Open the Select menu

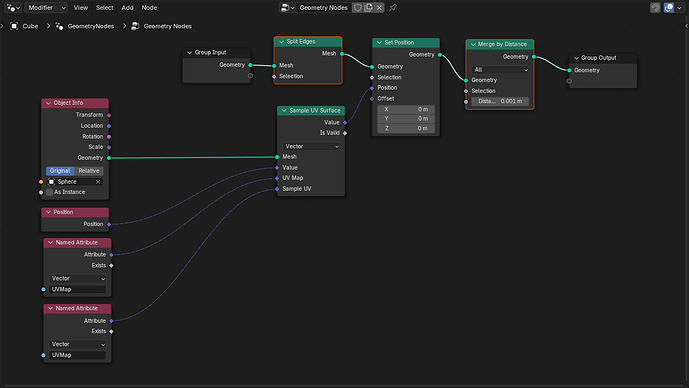point(105,7)
